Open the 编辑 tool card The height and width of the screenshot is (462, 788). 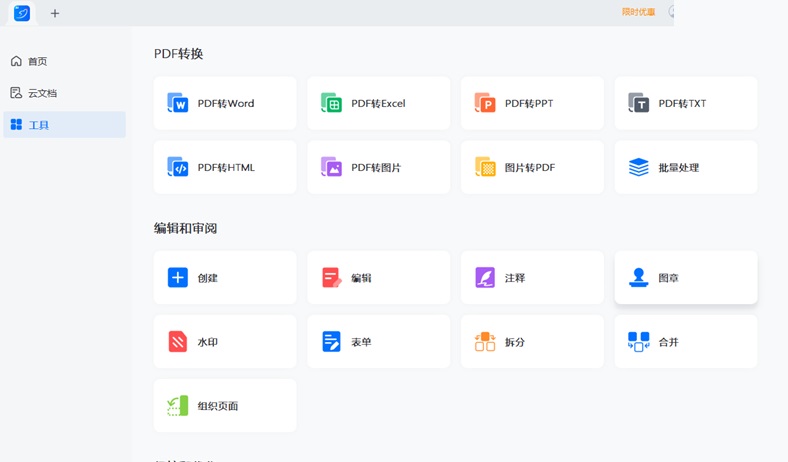(x=379, y=278)
